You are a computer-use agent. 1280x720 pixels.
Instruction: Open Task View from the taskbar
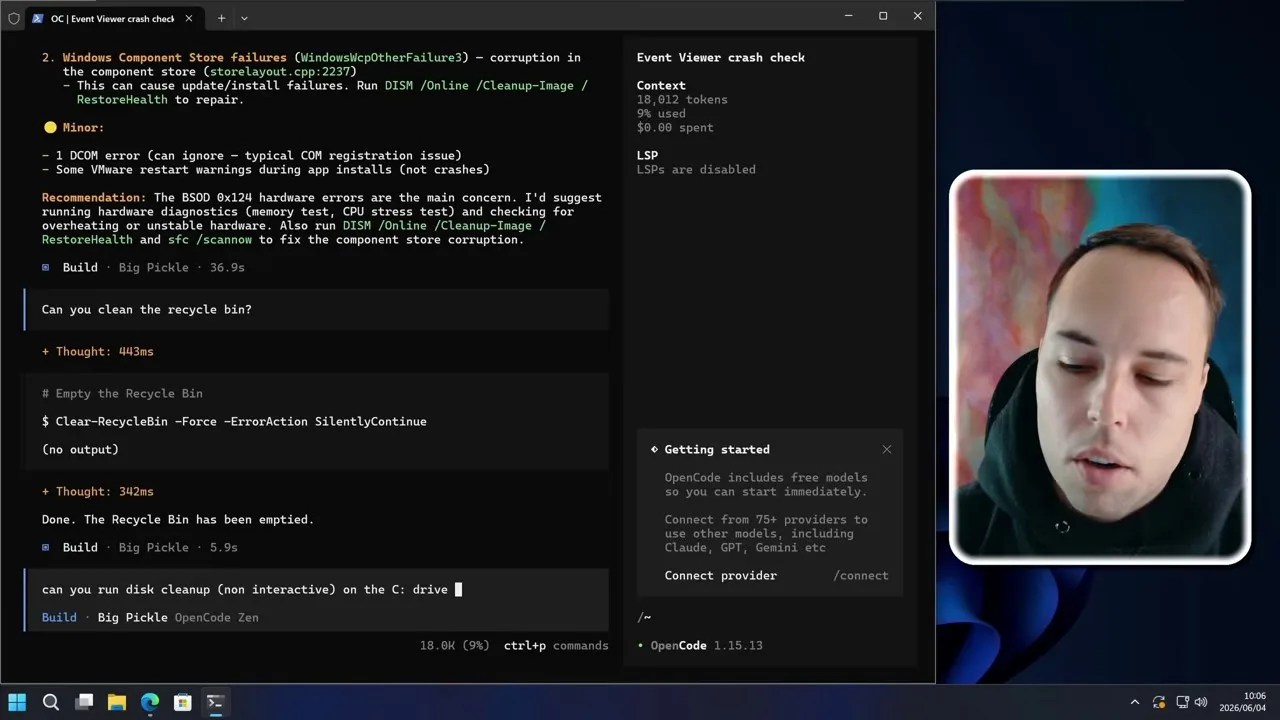click(84, 702)
